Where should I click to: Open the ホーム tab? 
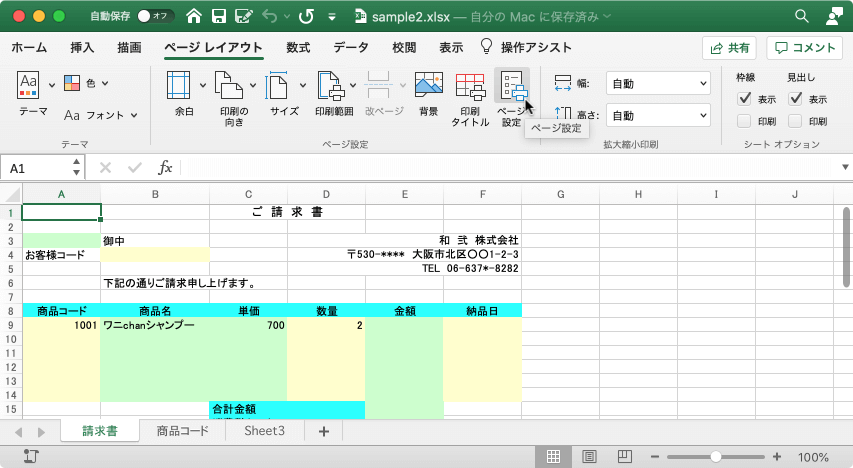click(29, 48)
